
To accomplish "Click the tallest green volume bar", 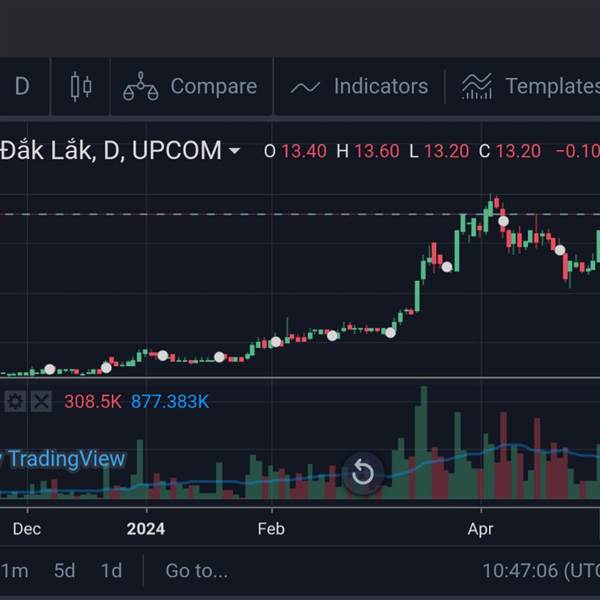I will point(424,442).
